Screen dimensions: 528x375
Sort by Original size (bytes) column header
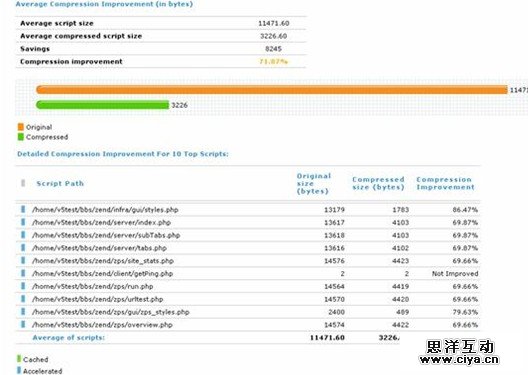(314, 183)
